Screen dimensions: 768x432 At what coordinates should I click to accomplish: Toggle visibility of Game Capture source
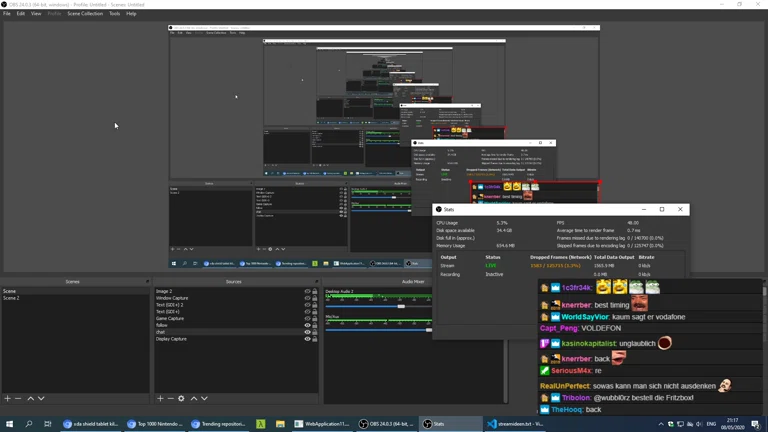pyautogui.click(x=308, y=319)
